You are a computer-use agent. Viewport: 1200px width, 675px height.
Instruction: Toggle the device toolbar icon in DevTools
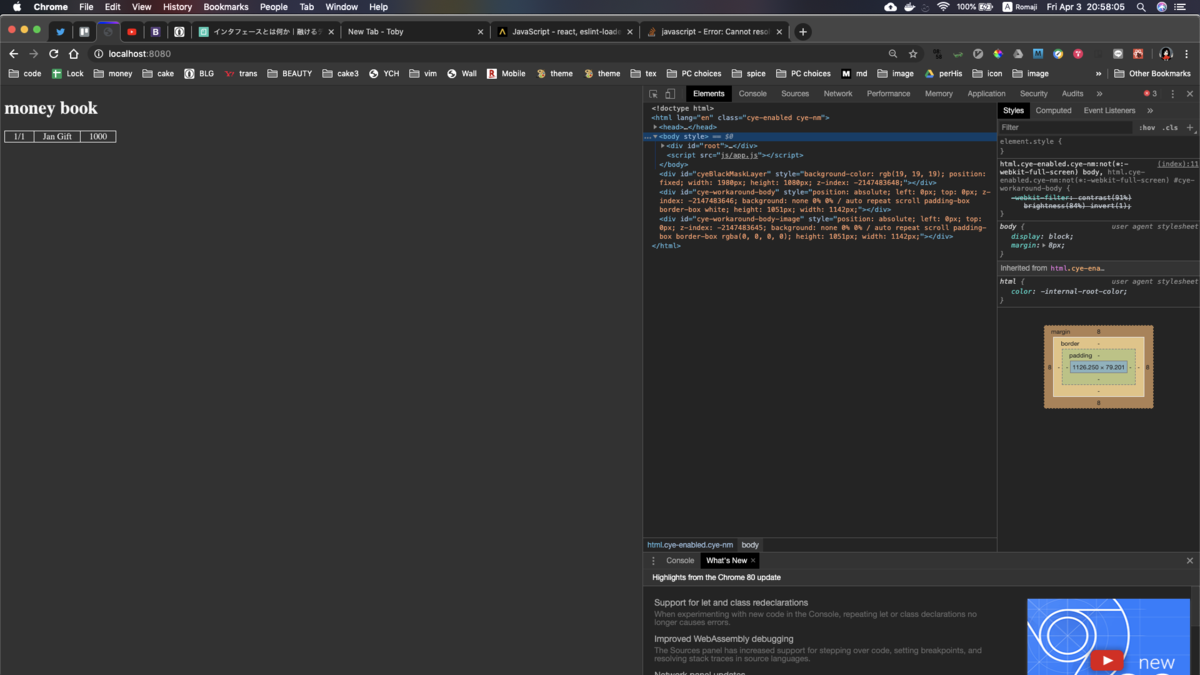point(670,94)
